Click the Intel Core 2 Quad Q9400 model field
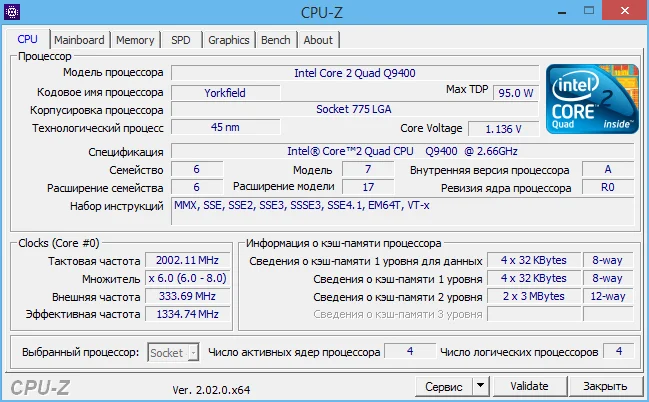 tap(355, 73)
